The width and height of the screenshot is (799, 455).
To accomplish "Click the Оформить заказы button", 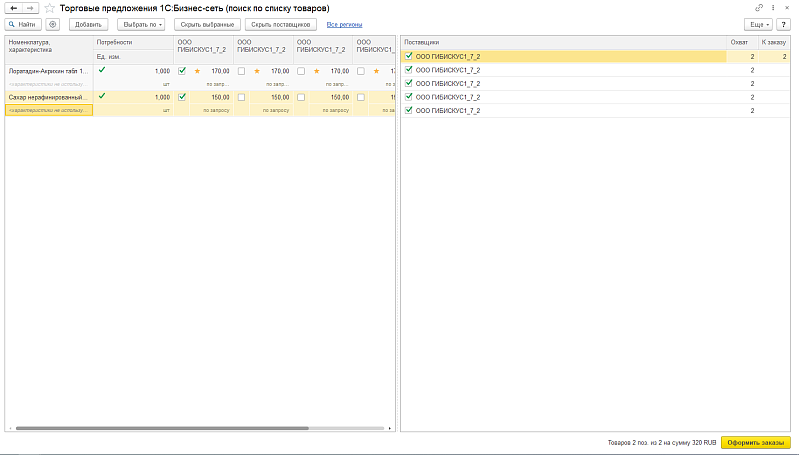I will (755, 442).
